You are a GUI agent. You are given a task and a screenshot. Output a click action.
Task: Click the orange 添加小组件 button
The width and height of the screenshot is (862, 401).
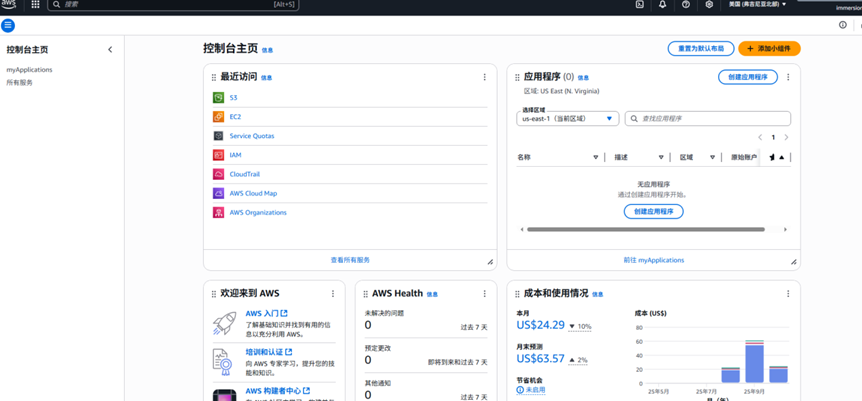(x=769, y=48)
